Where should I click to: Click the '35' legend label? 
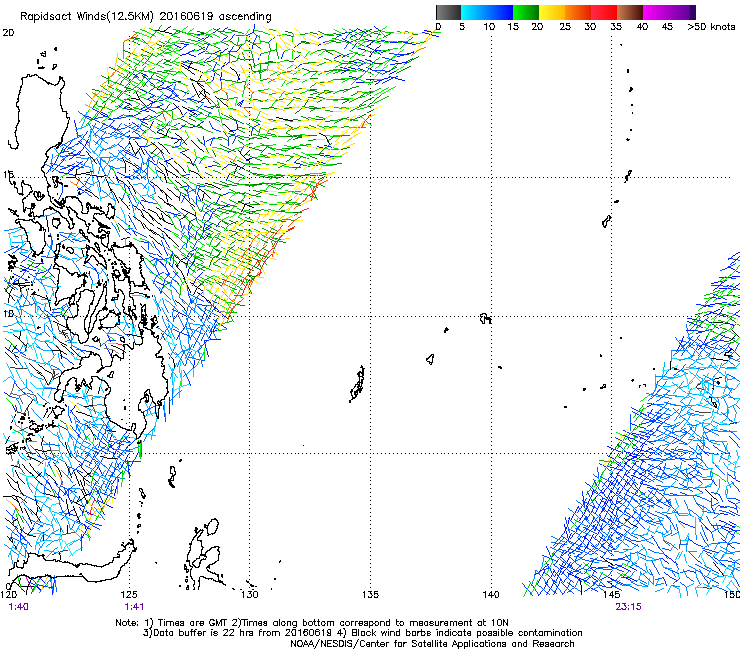pos(616,26)
